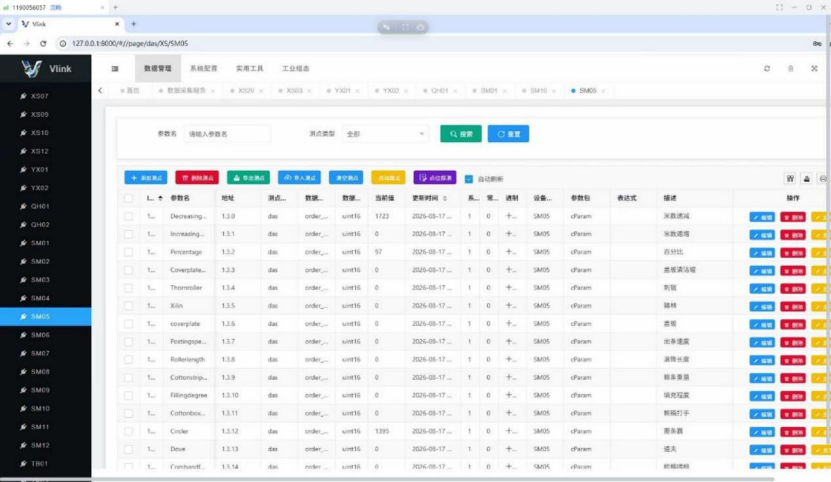Reload the page with the browser refresh icon

tap(43, 43)
